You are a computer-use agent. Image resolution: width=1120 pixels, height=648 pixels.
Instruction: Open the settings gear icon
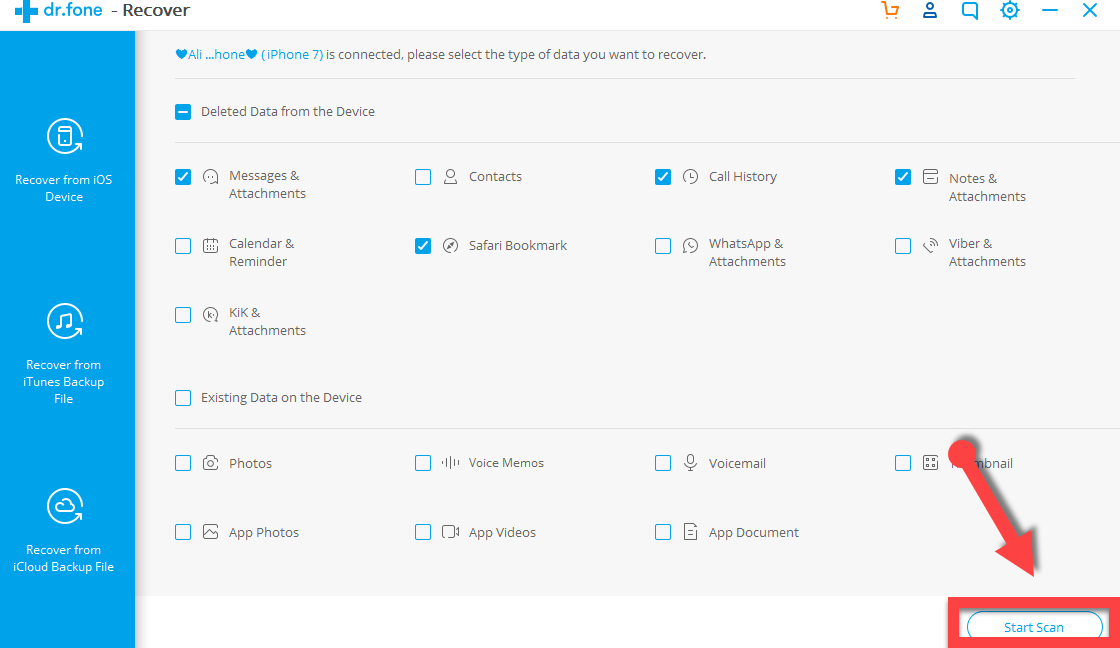1010,11
